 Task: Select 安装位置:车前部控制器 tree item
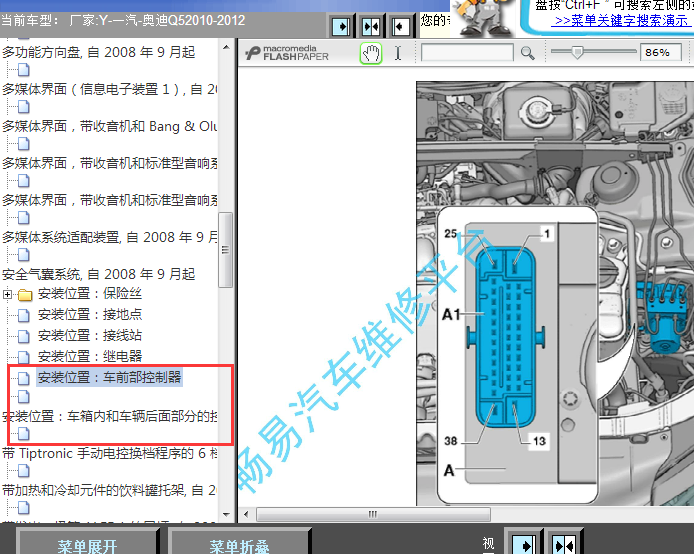[109, 377]
